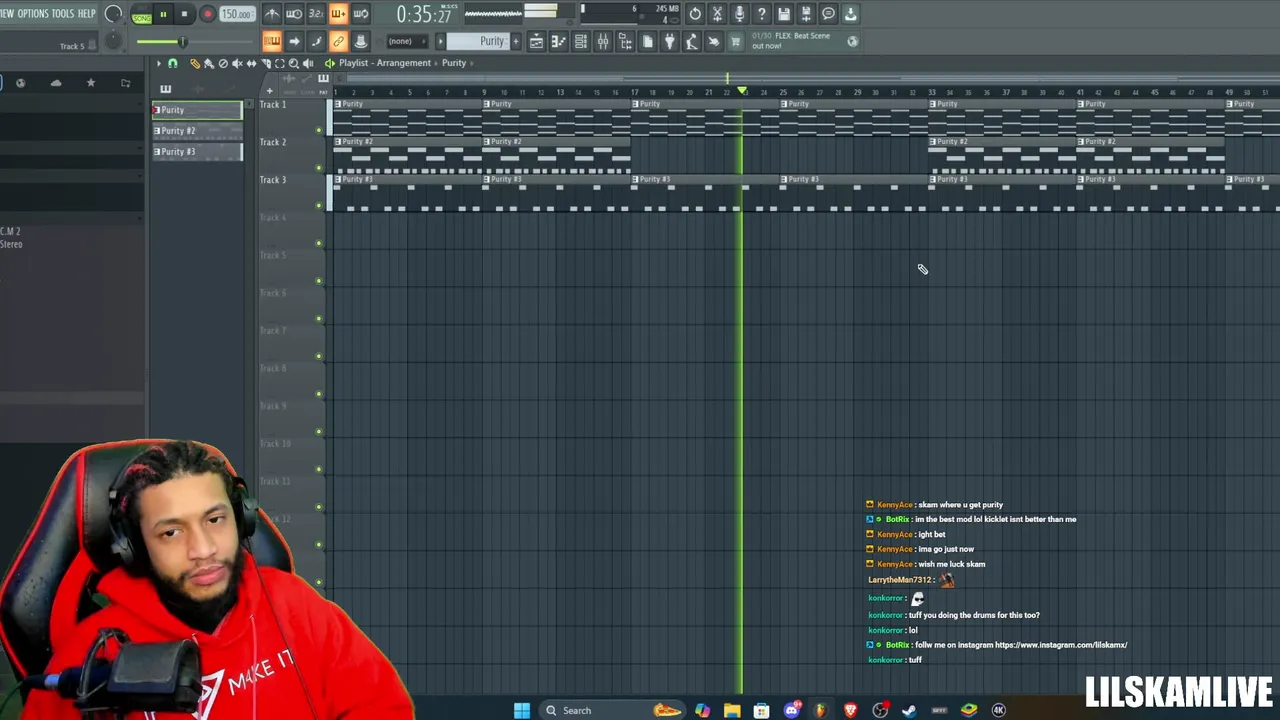Click the speech bubble info icon

click(x=828, y=14)
